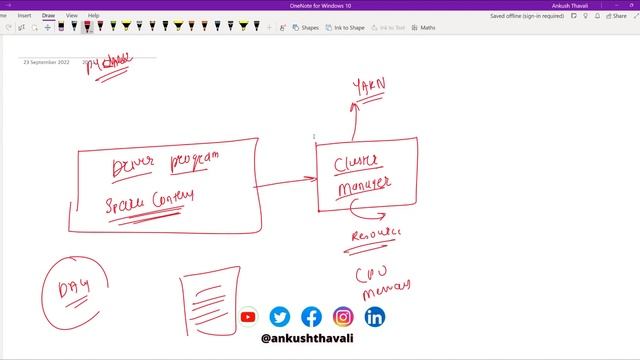The image size is (640, 360).
Task: Click account name Ankush Thavali
Action: pyautogui.click(x=570, y=6)
